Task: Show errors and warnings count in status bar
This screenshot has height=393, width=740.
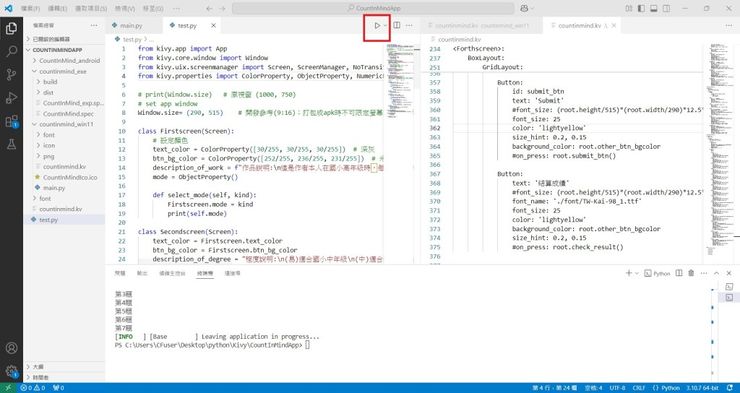Action: click(33, 388)
